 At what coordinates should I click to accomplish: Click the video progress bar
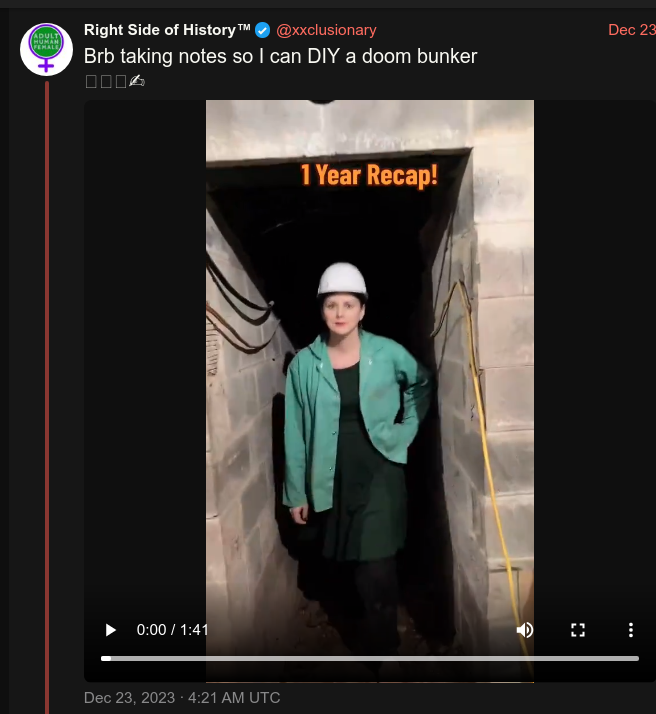click(370, 658)
